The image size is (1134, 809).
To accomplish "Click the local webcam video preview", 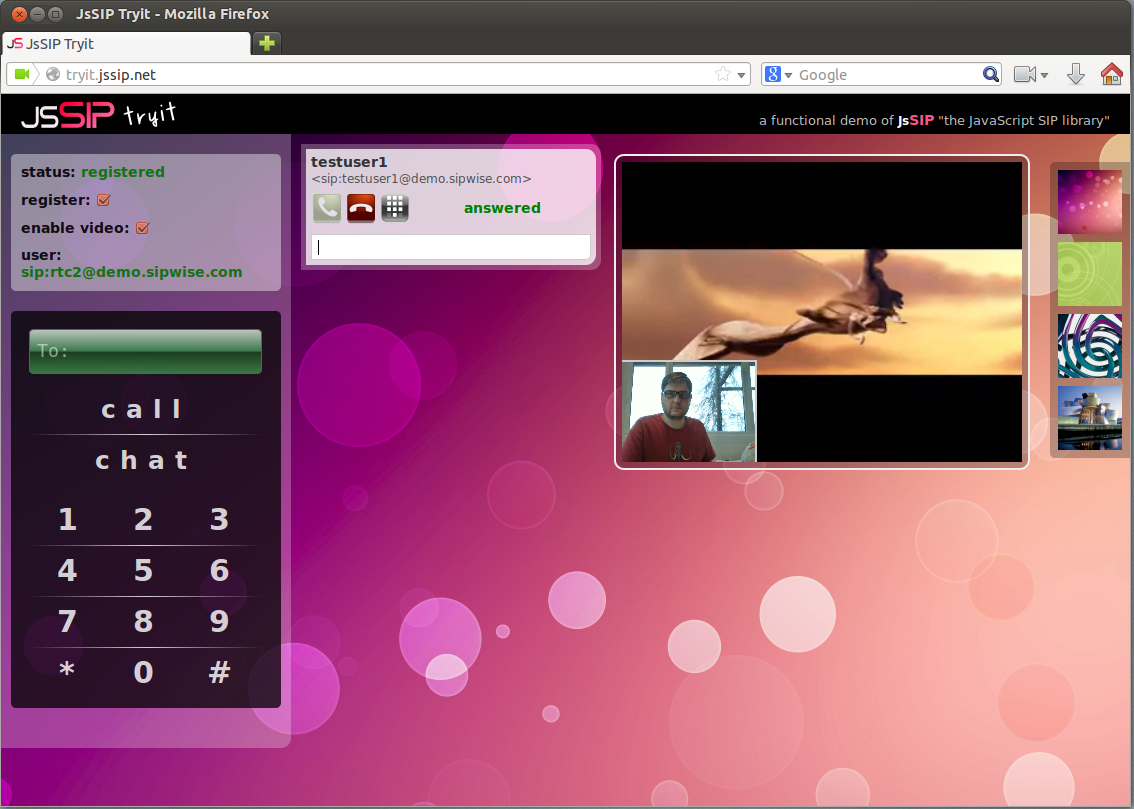I will click(689, 411).
